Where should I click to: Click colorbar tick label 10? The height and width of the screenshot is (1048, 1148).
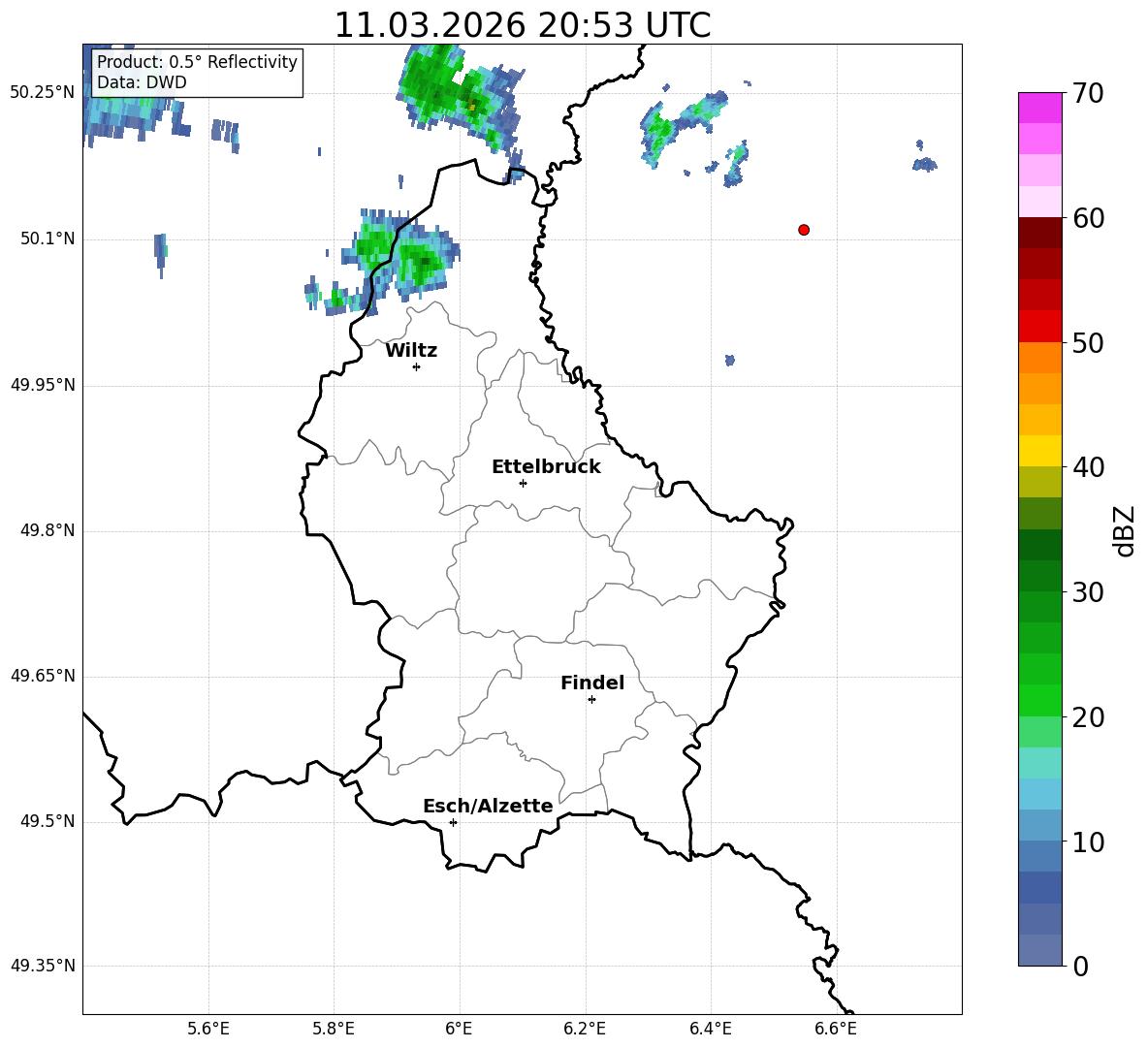coord(1088,842)
